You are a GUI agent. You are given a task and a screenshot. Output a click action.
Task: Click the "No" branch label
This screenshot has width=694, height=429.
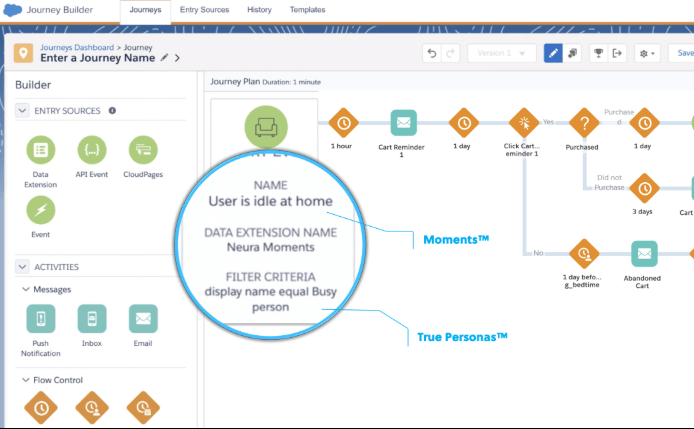(538, 253)
